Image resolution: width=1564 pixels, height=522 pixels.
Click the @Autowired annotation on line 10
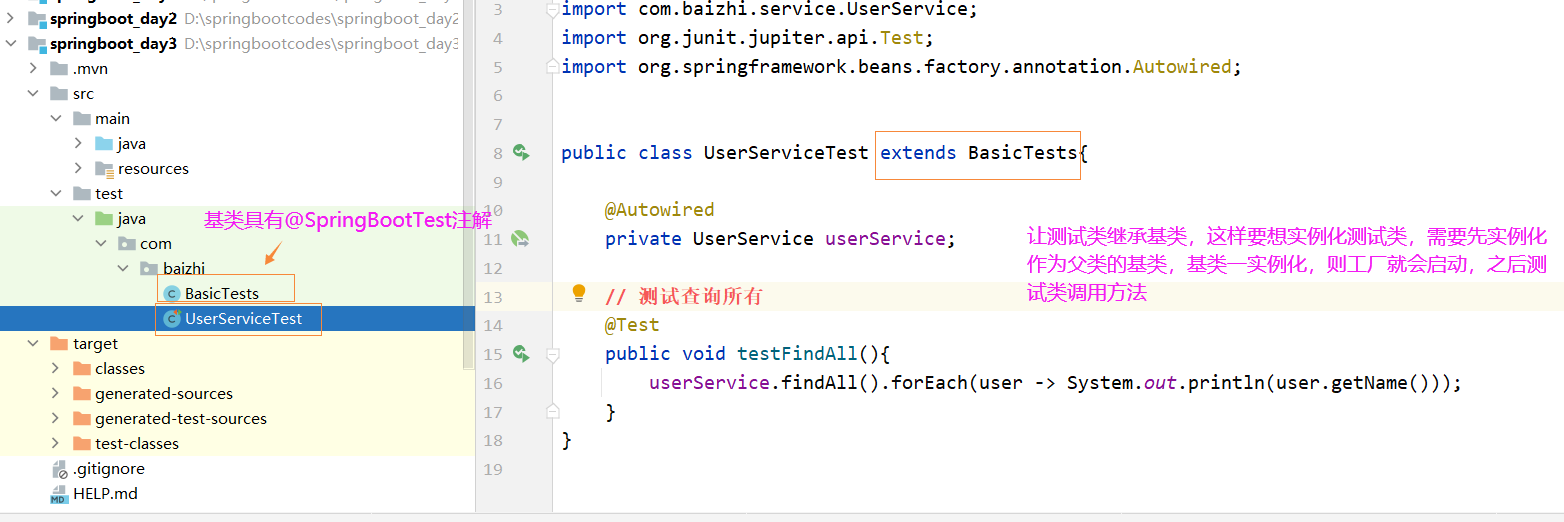point(660,210)
